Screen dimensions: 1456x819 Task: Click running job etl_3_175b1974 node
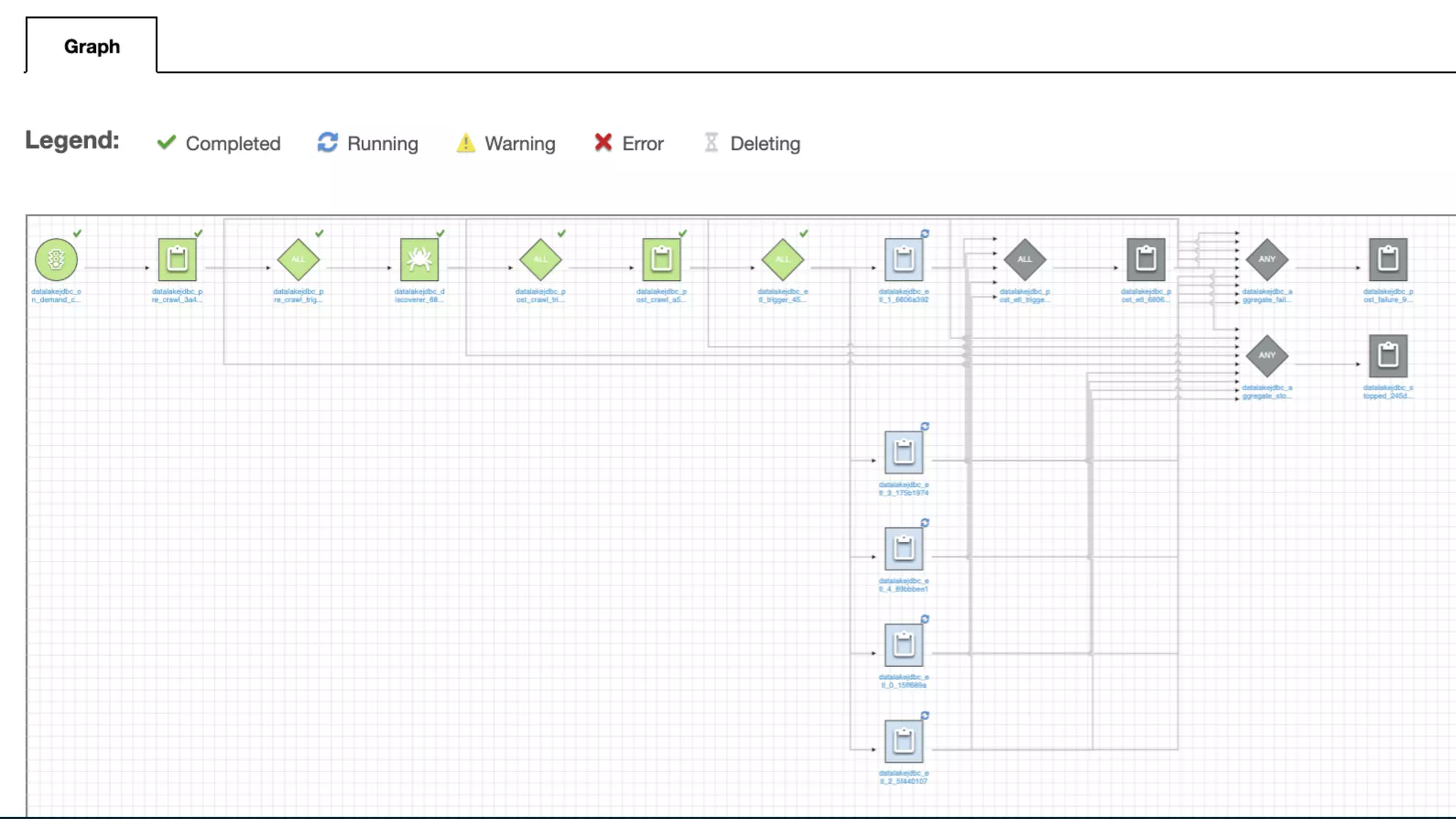pos(904,452)
